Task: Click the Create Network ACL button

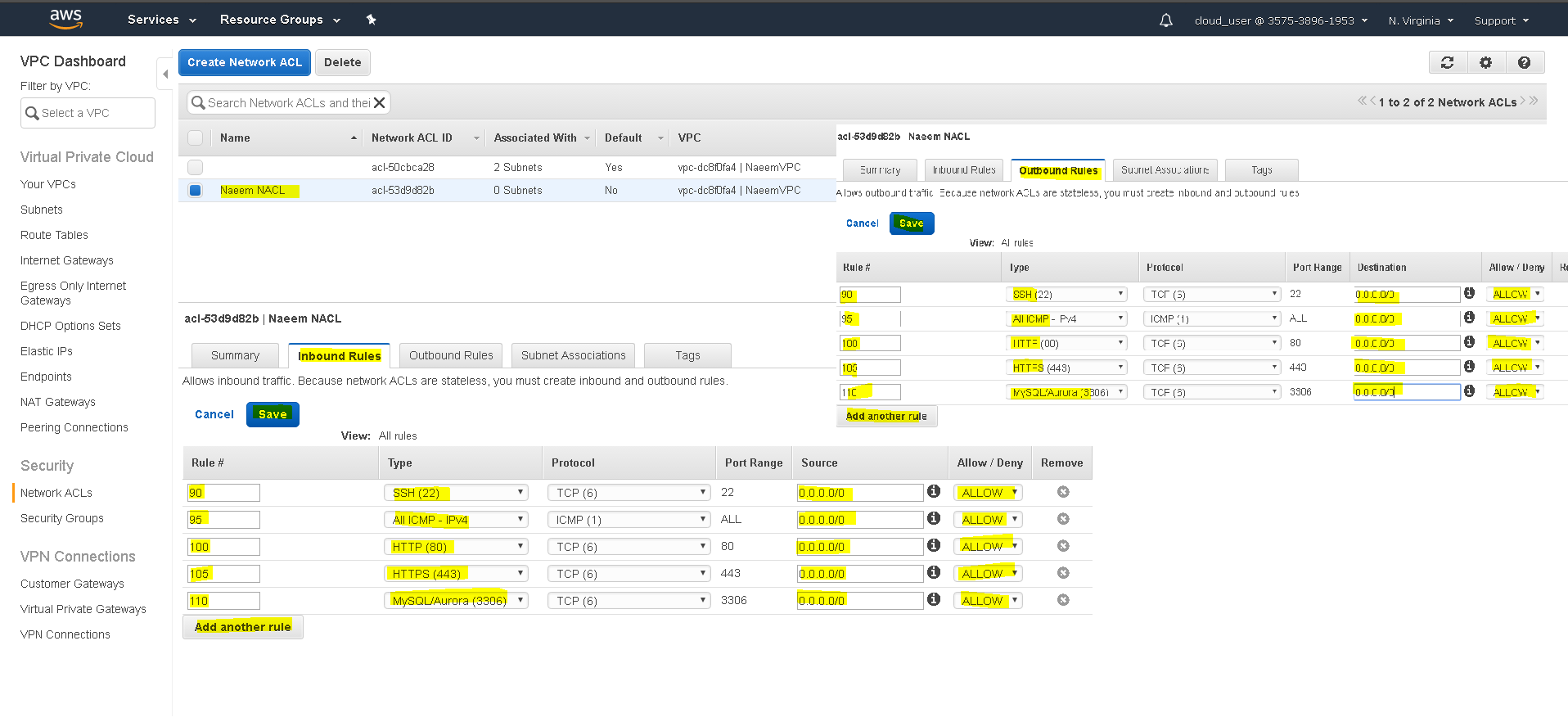Action: point(245,62)
